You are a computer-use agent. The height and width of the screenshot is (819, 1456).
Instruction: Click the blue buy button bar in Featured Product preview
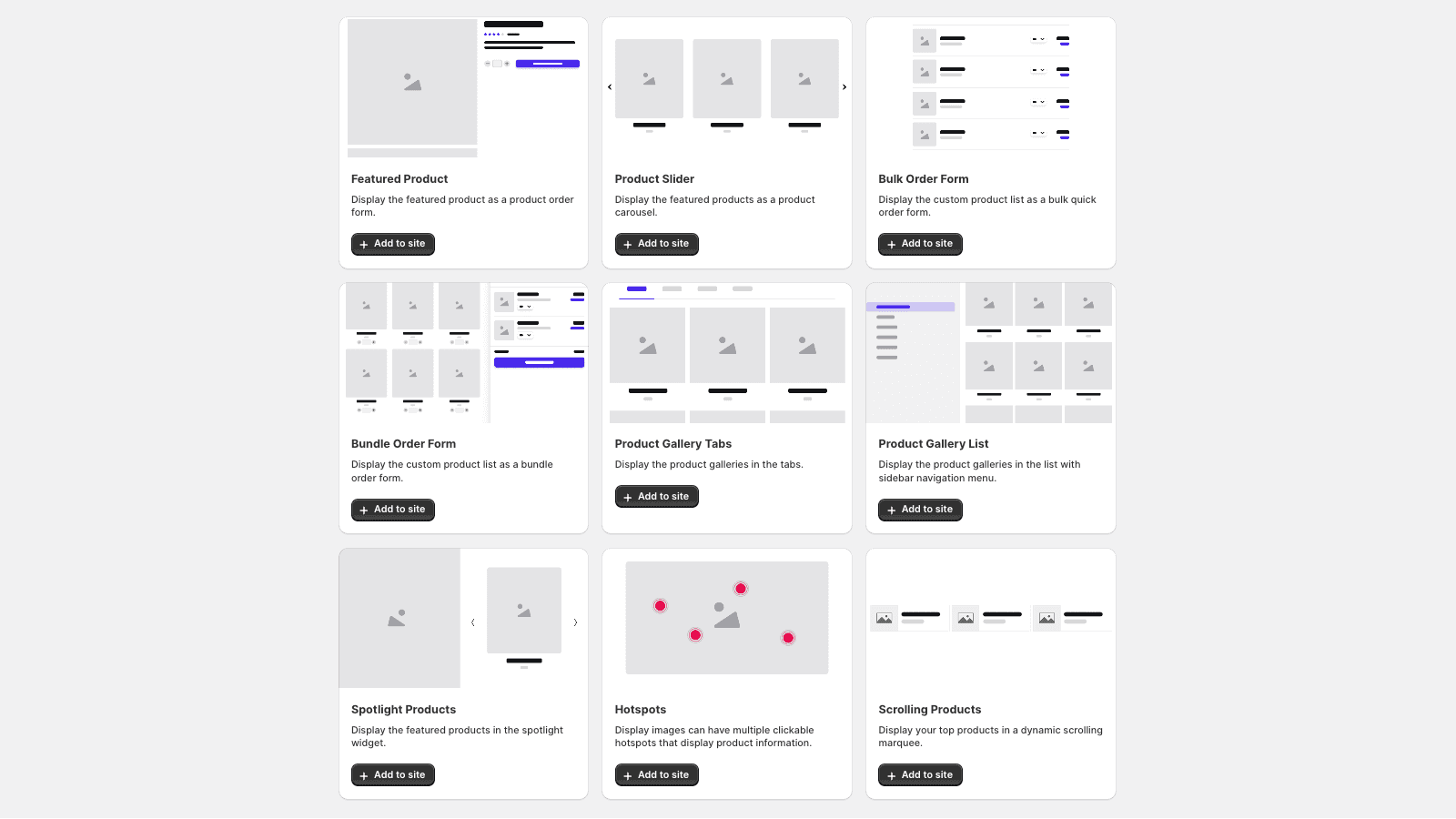[548, 64]
